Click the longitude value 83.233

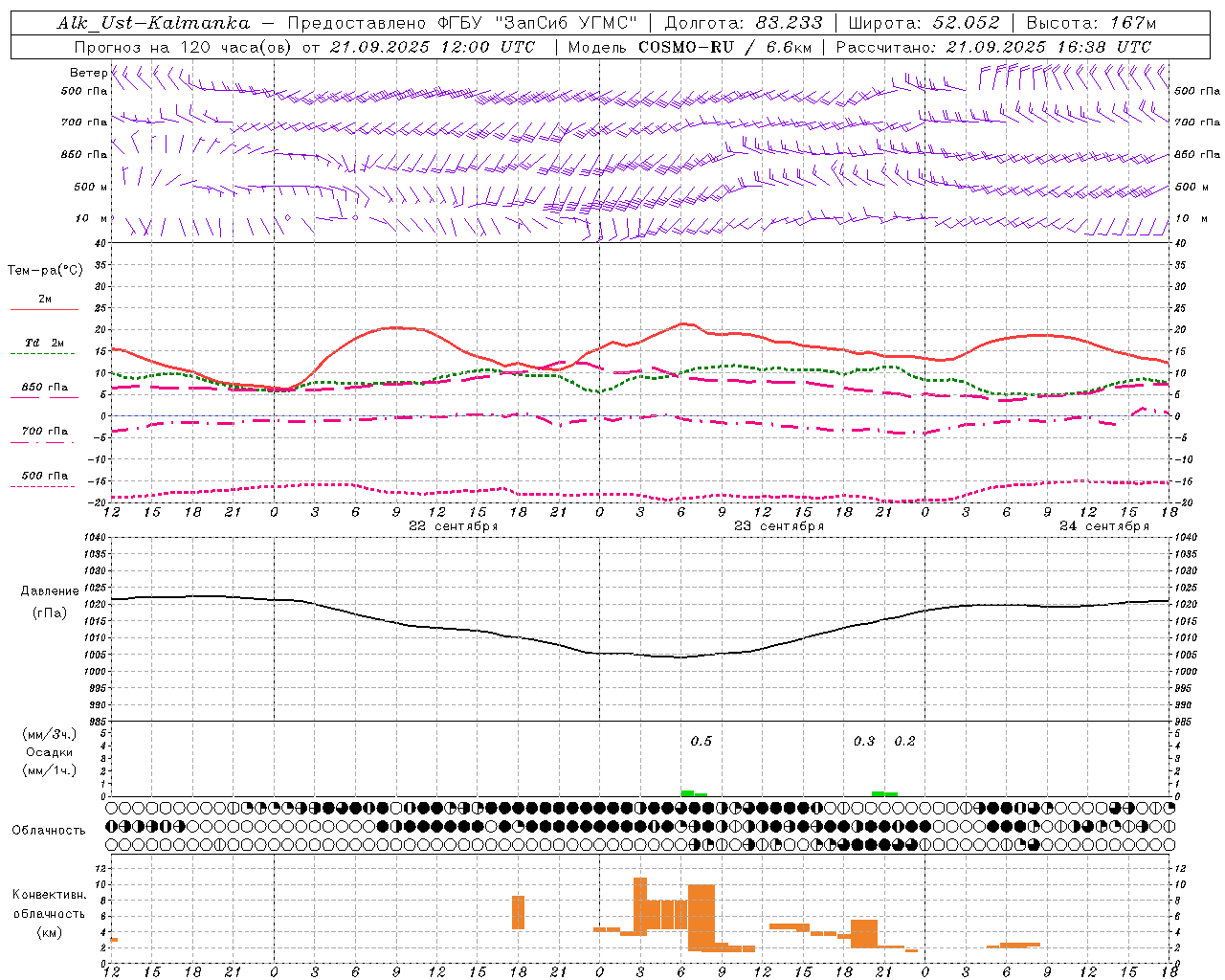[x=790, y=23]
